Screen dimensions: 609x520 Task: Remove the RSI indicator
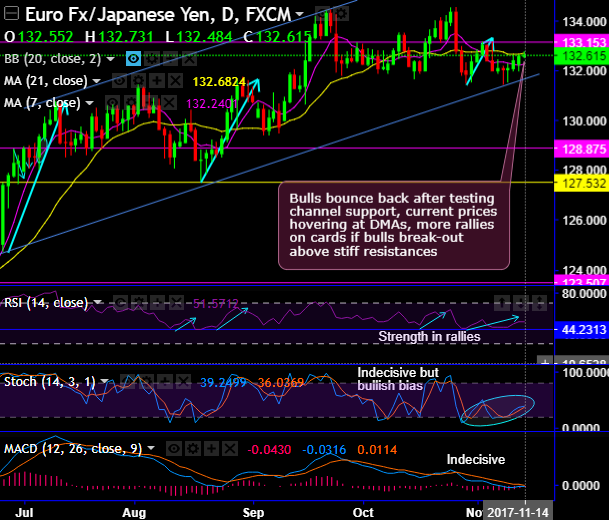(x=177, y=303)
